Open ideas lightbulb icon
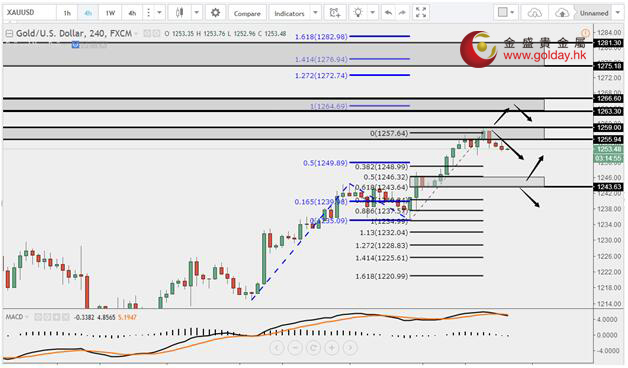 click(358, 13)
